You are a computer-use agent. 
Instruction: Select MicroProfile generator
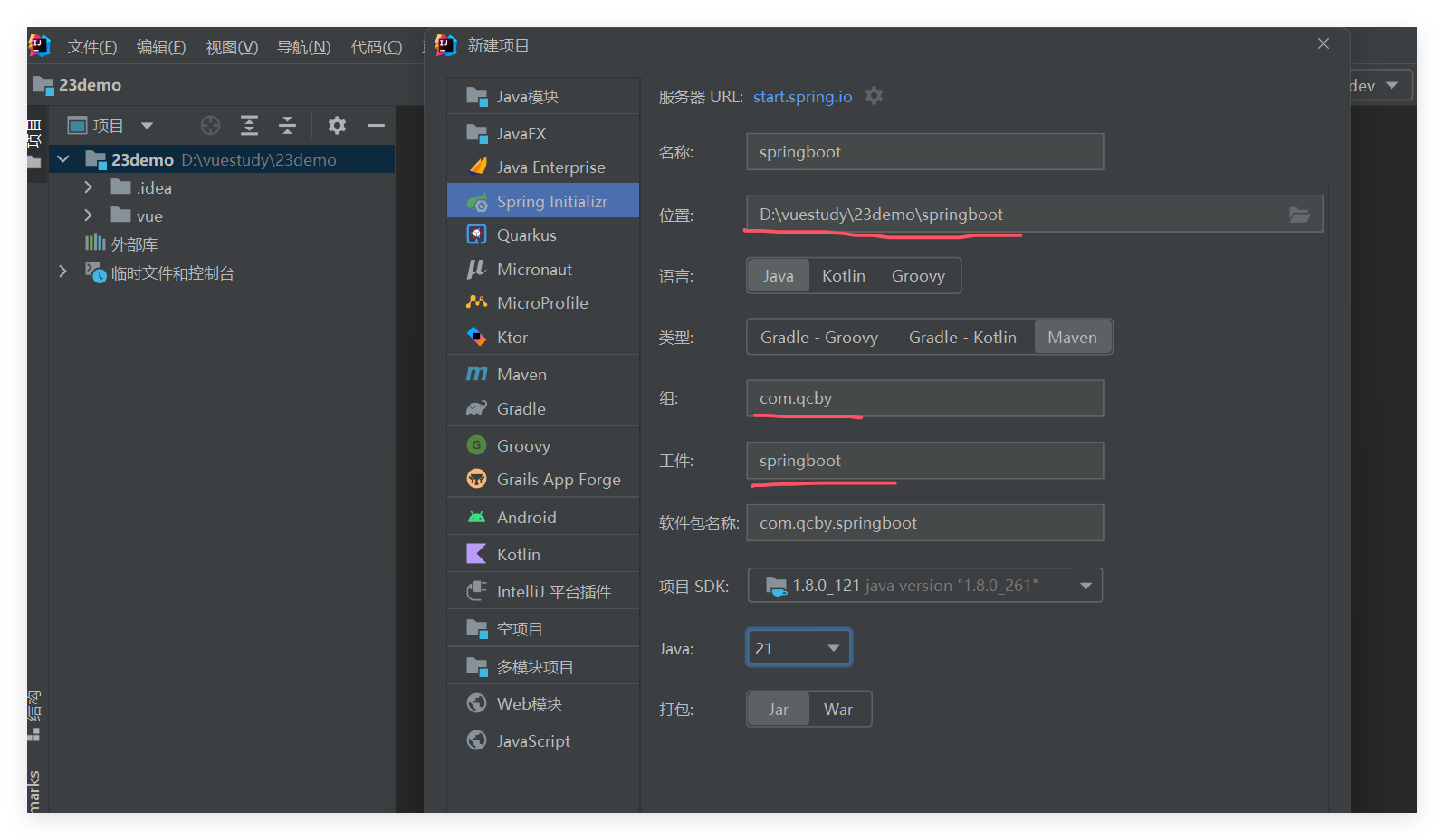pyautogui.click(x=543, y=302)
